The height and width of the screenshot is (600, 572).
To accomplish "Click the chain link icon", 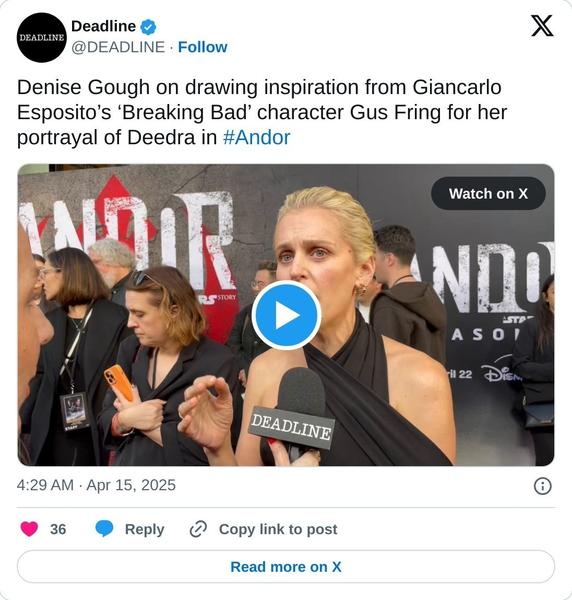I will tap(198, 529).
